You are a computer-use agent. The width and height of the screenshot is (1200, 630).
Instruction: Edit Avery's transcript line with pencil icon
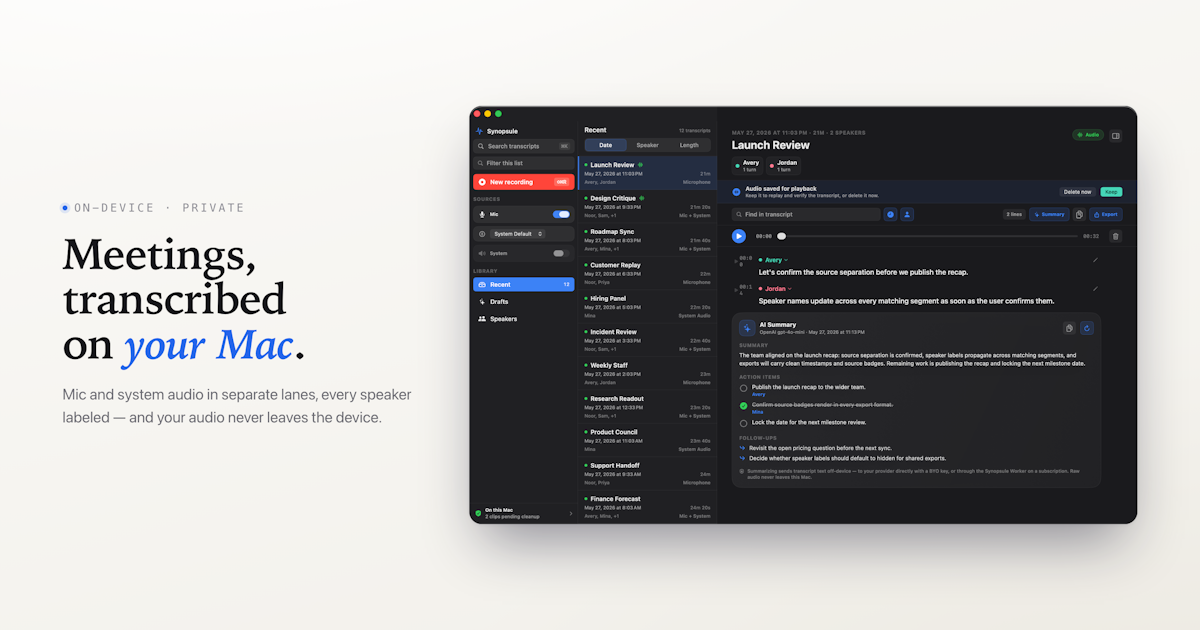1095,260
